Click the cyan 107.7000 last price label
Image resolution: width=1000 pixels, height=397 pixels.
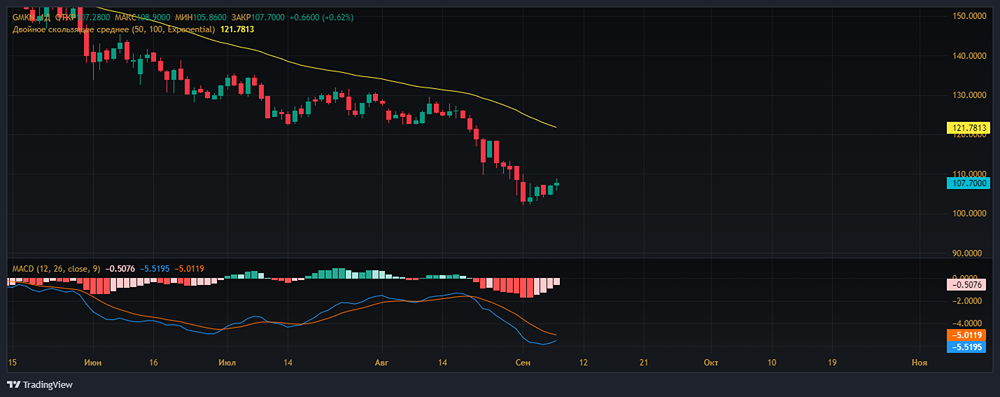click(968, 183)
